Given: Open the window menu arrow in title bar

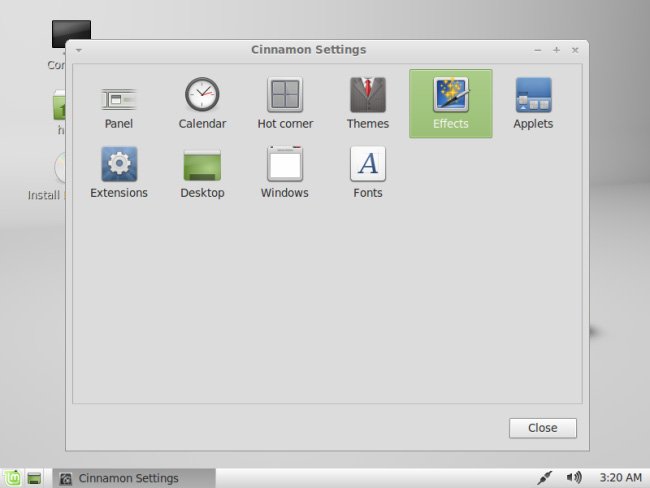Looking at the screenshot, I should coord(79,50).
